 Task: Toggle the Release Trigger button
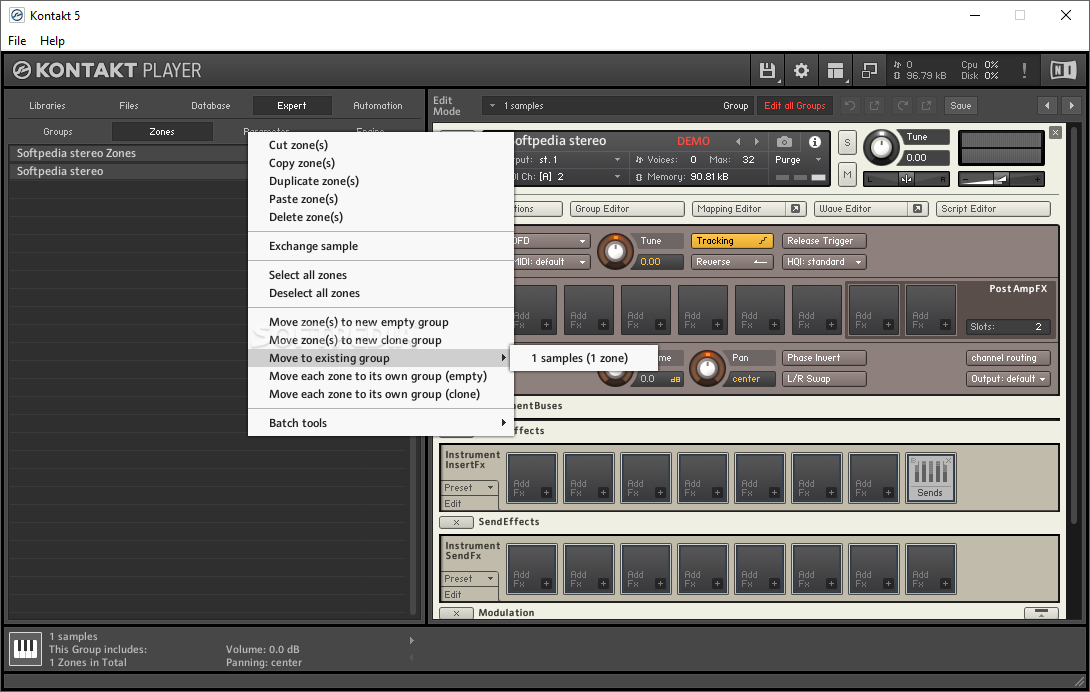[824, 241]
